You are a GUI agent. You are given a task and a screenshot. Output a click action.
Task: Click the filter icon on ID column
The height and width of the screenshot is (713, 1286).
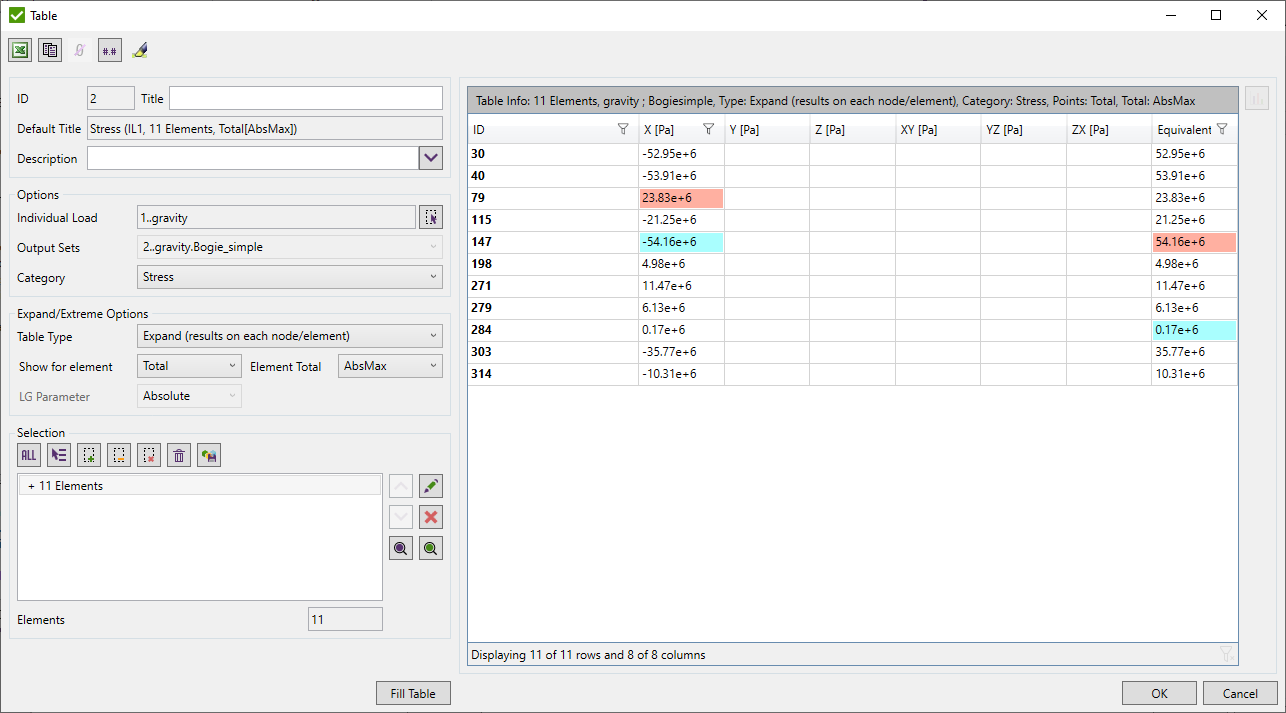point(623,130)
